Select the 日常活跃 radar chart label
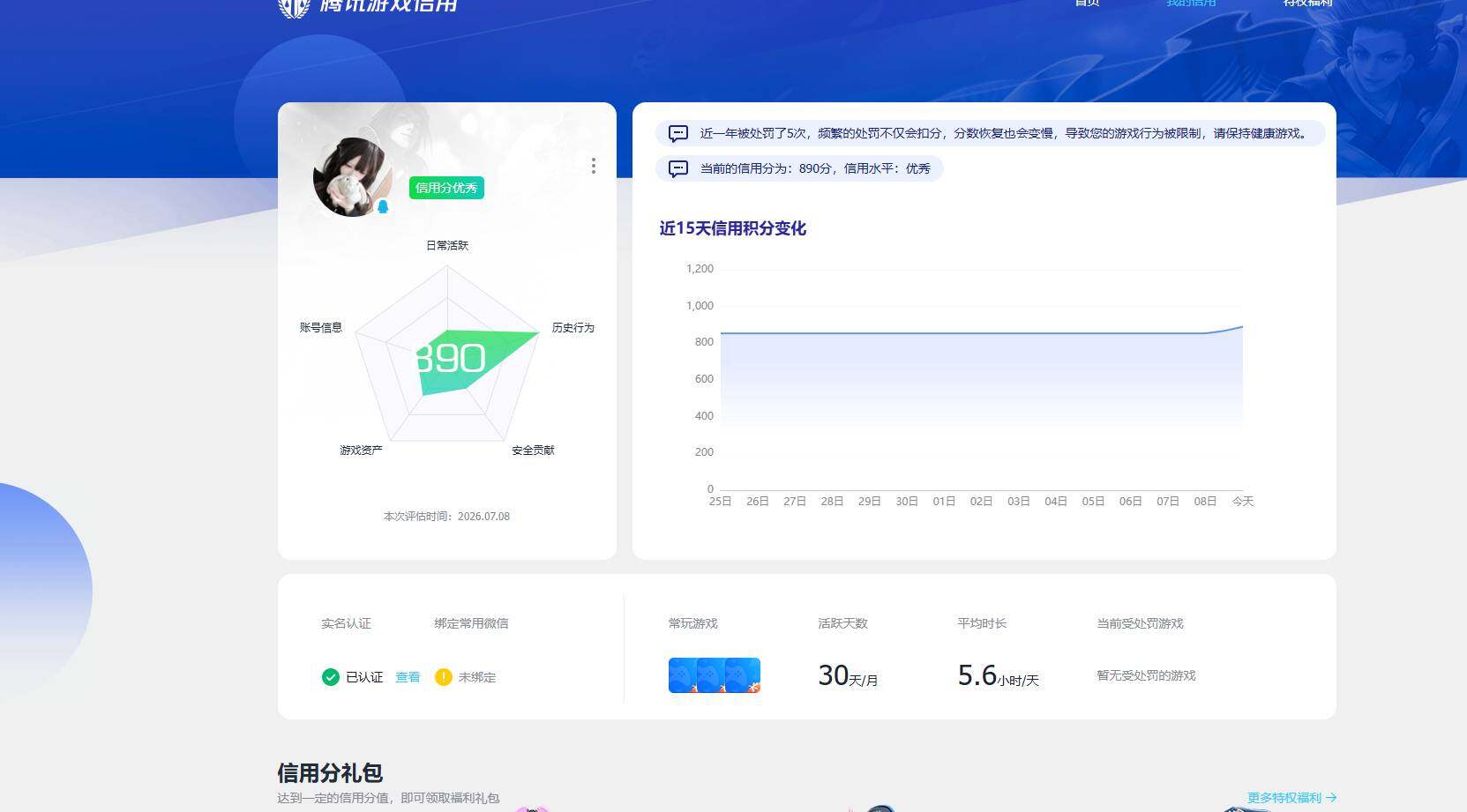The height and width of the screenshot is (812, 1467). click(x=447, y=245)
